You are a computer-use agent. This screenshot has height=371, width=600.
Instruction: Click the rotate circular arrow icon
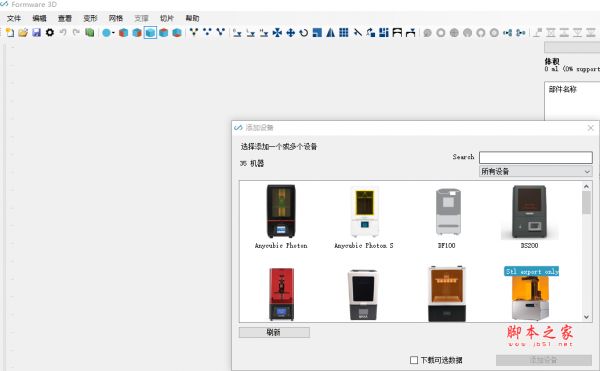tap(304, 33)
